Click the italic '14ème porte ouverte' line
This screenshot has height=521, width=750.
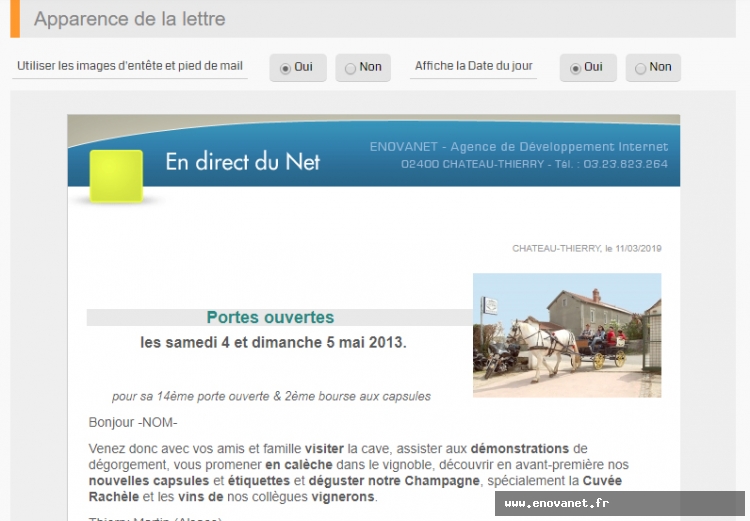coord(271,396)
